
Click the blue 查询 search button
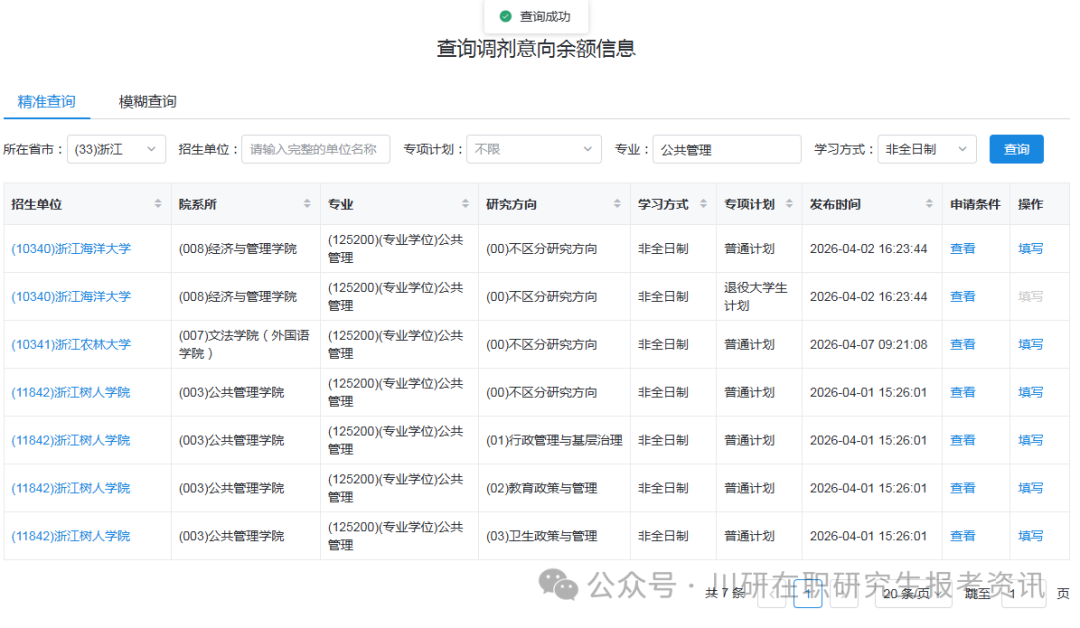pyautogui.click(x=1016, y=148)
